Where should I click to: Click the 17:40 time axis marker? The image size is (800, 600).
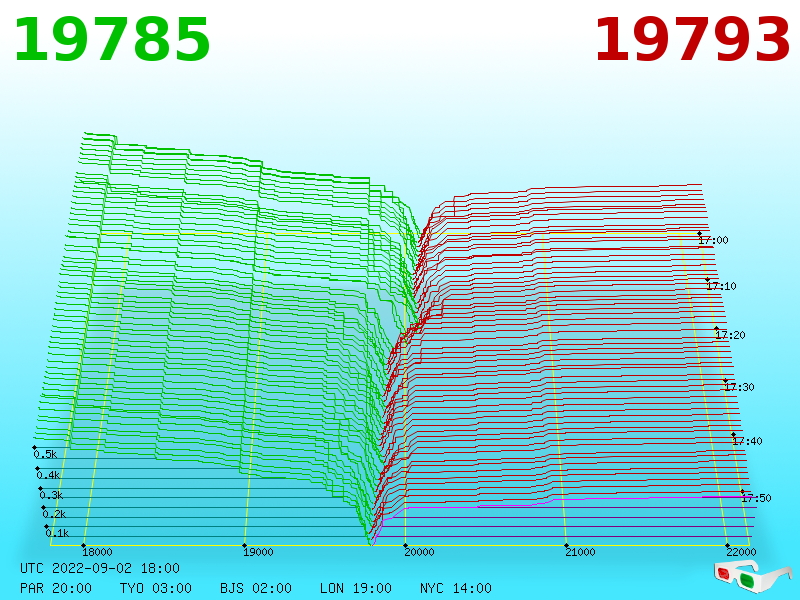click(x=747, y=441)
